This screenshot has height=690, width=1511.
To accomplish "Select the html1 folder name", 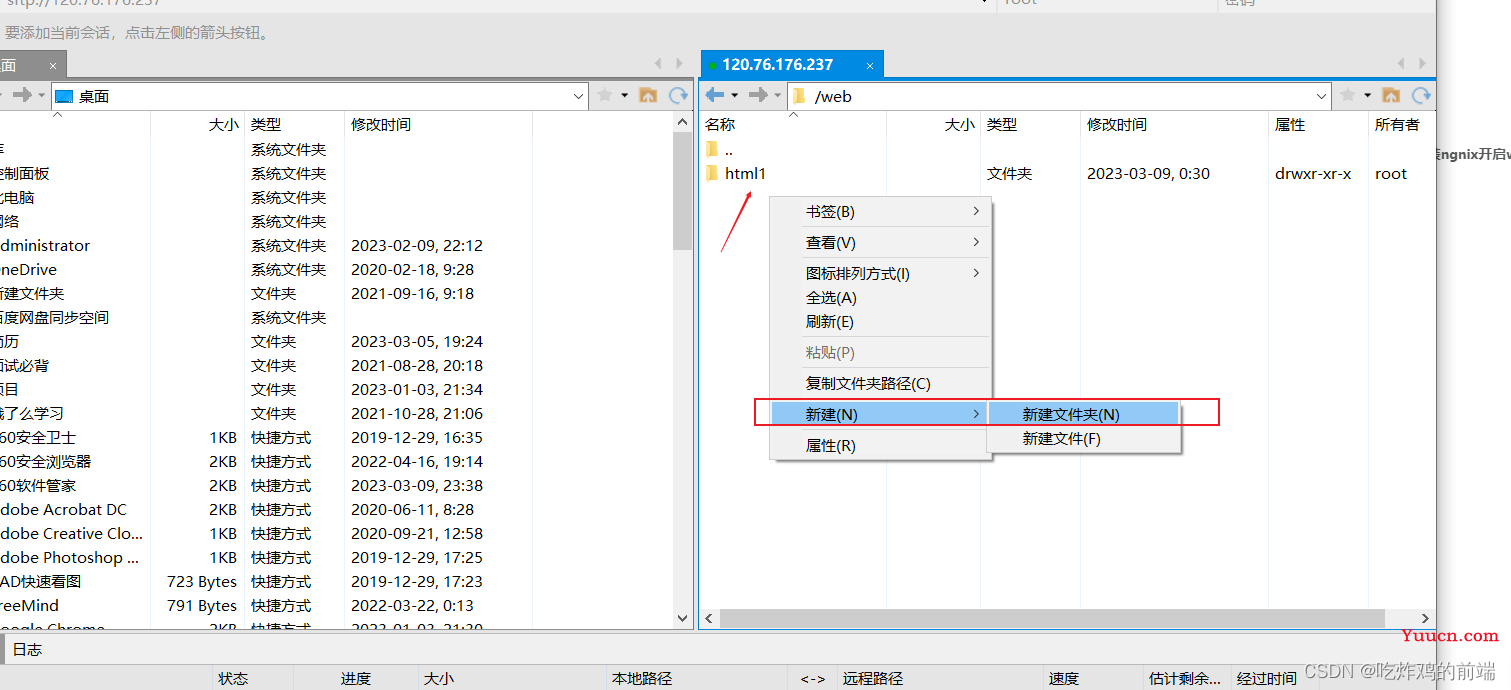I will tap(745, 173).
